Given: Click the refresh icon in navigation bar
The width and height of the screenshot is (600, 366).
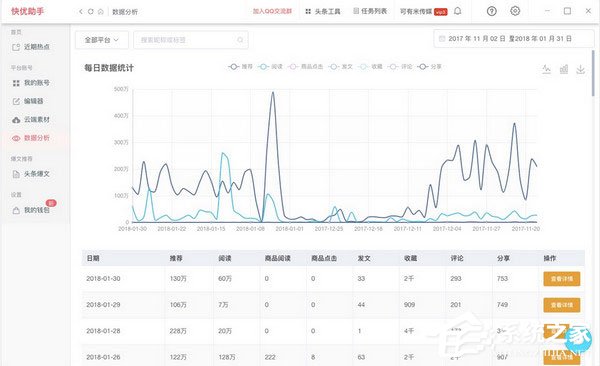Looking at the screenshot, I should [x=91, y=11].
